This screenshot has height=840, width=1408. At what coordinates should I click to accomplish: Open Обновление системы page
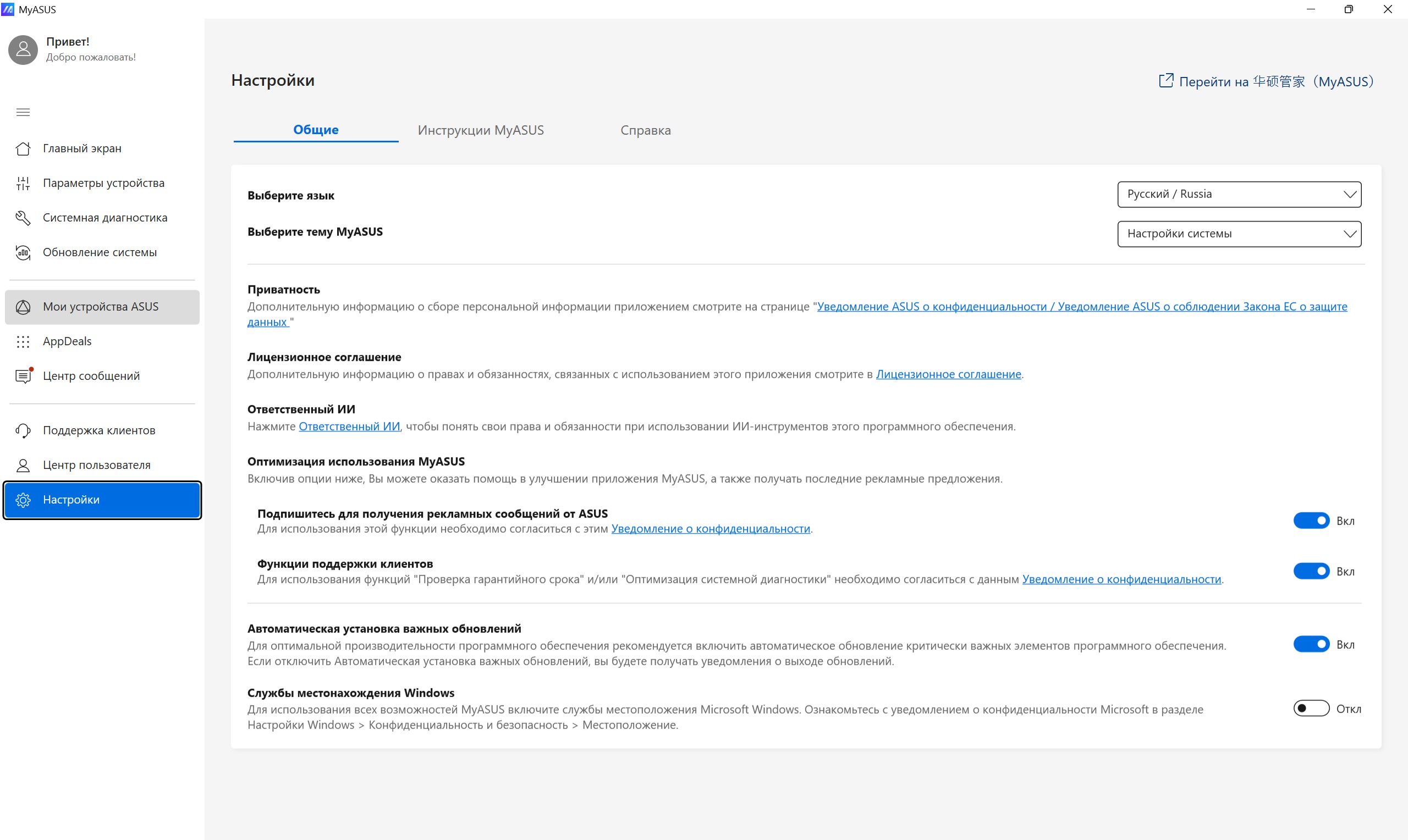(102, 252)
